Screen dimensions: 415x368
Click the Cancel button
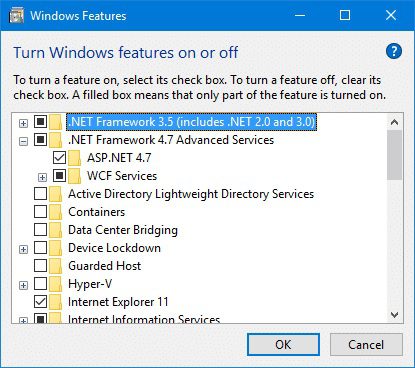pos(366,344)
